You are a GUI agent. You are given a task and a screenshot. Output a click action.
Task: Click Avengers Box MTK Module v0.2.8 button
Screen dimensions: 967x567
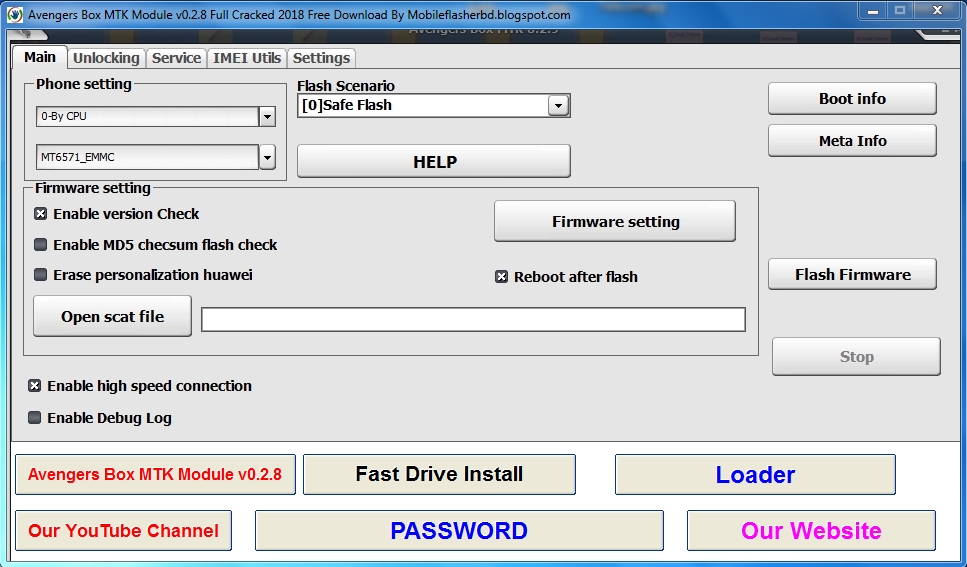(155, 474)
